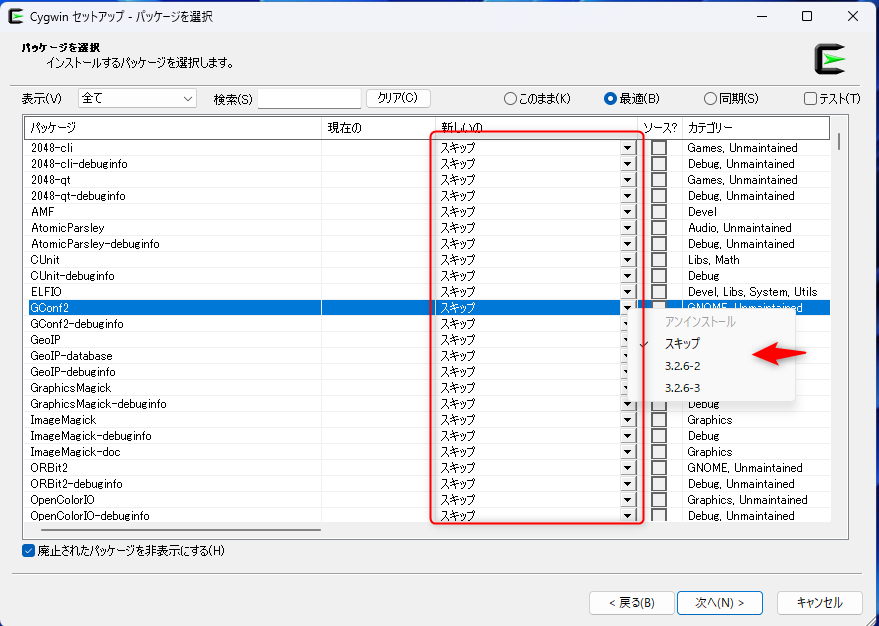Viewport: 879px width, 626px height.
Task: Click the 次へ(N) > button
Action: pos(719,602)
